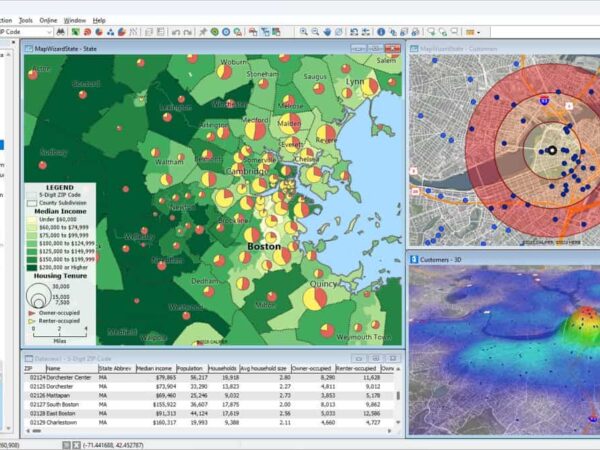Open the Help menu
This screenshot has height=450, width=600.
point(99,19)
